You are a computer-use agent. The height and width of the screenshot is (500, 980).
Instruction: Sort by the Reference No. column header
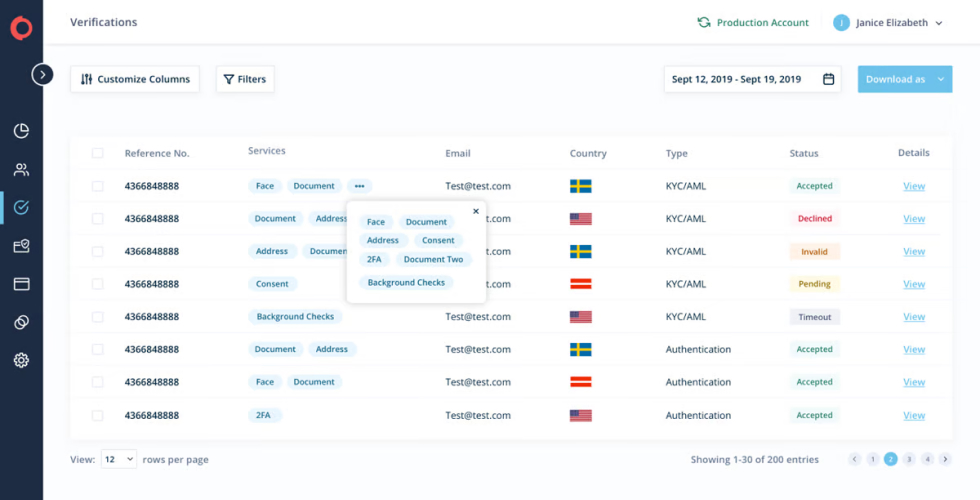[x=157, y=153]
